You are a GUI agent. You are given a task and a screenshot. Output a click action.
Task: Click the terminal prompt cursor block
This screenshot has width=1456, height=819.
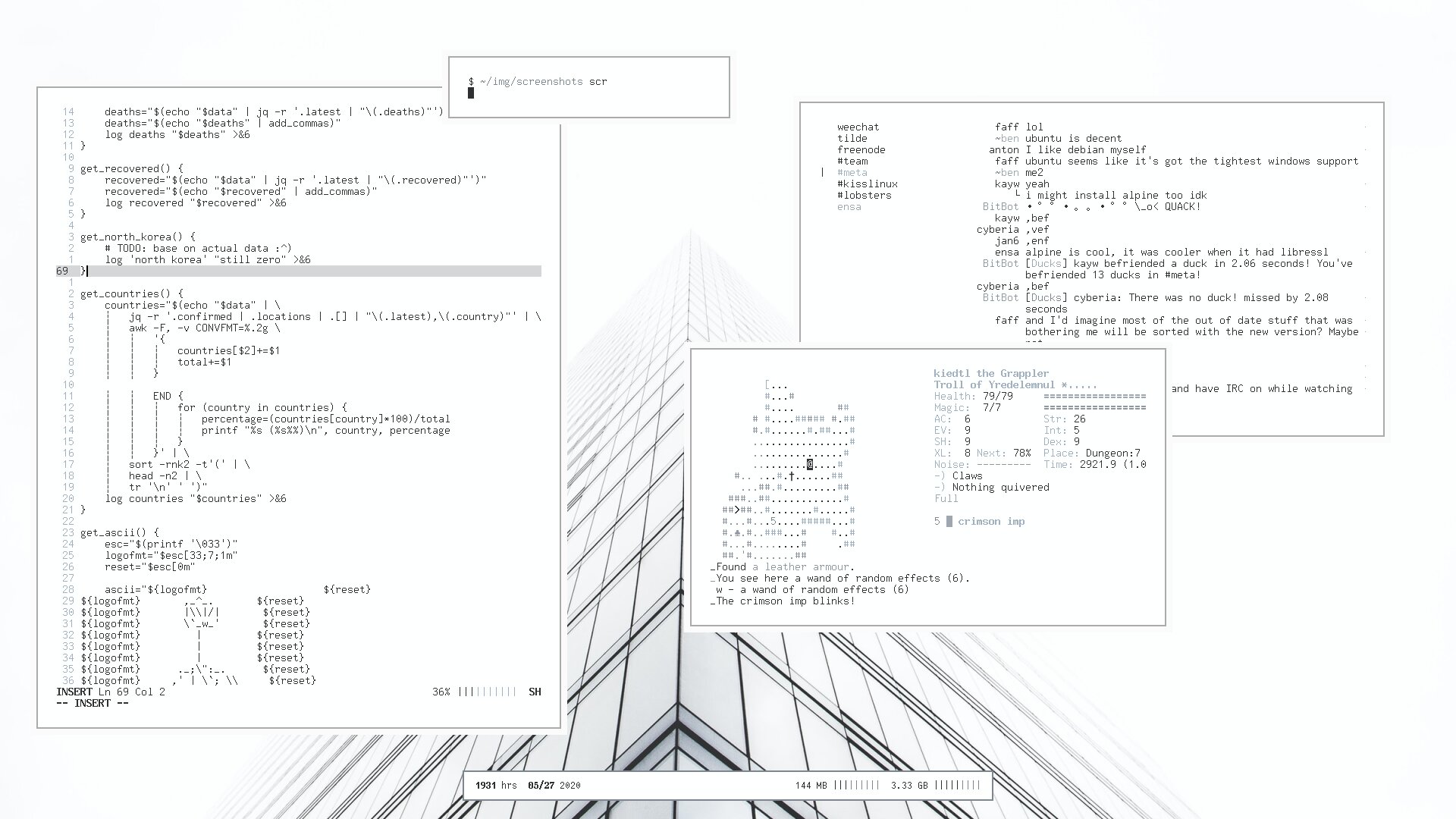point(471,93)
